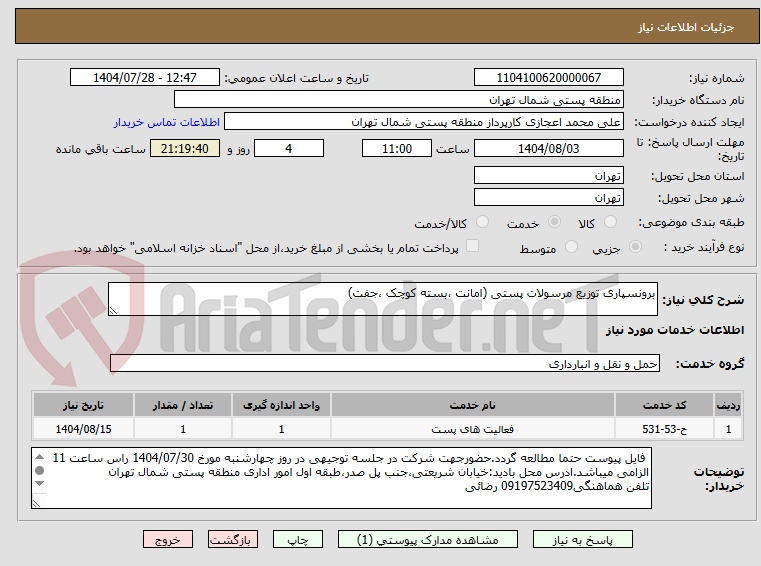Viewport: 761px width, 566px height.
Task: Click the تاریخ نیاز column header
Action: (x=83, y=405)
